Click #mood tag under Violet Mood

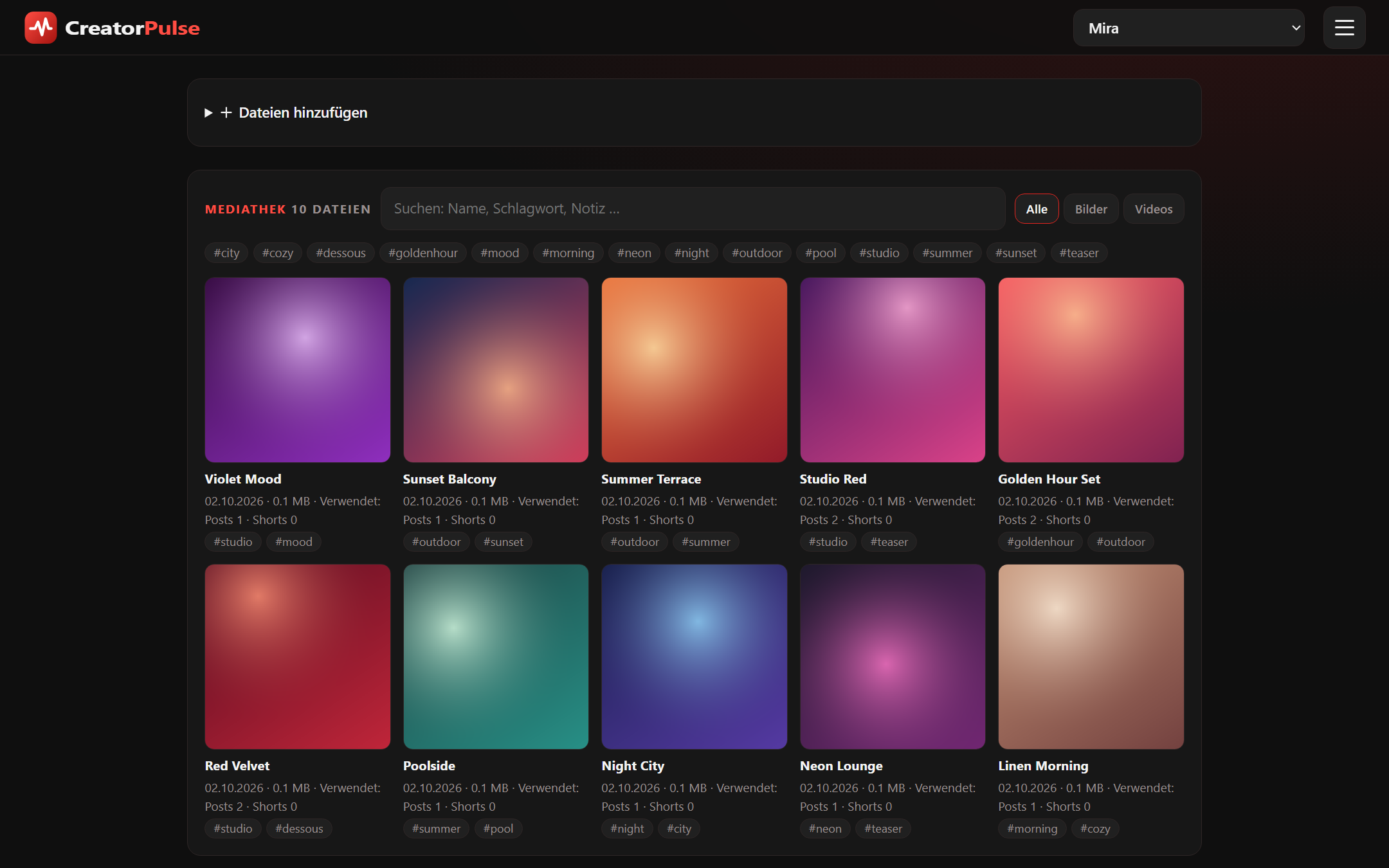point(294,542)
